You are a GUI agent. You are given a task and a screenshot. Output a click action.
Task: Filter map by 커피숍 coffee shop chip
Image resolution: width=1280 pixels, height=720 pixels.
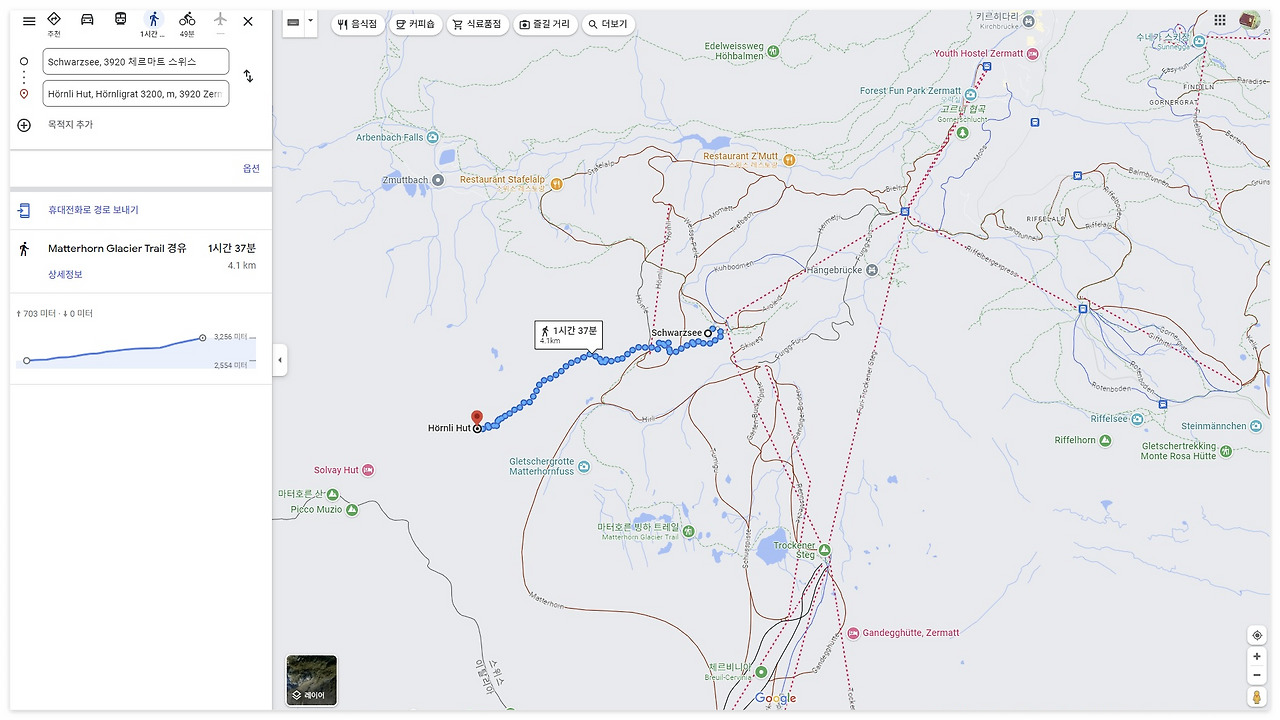(416, 24)
